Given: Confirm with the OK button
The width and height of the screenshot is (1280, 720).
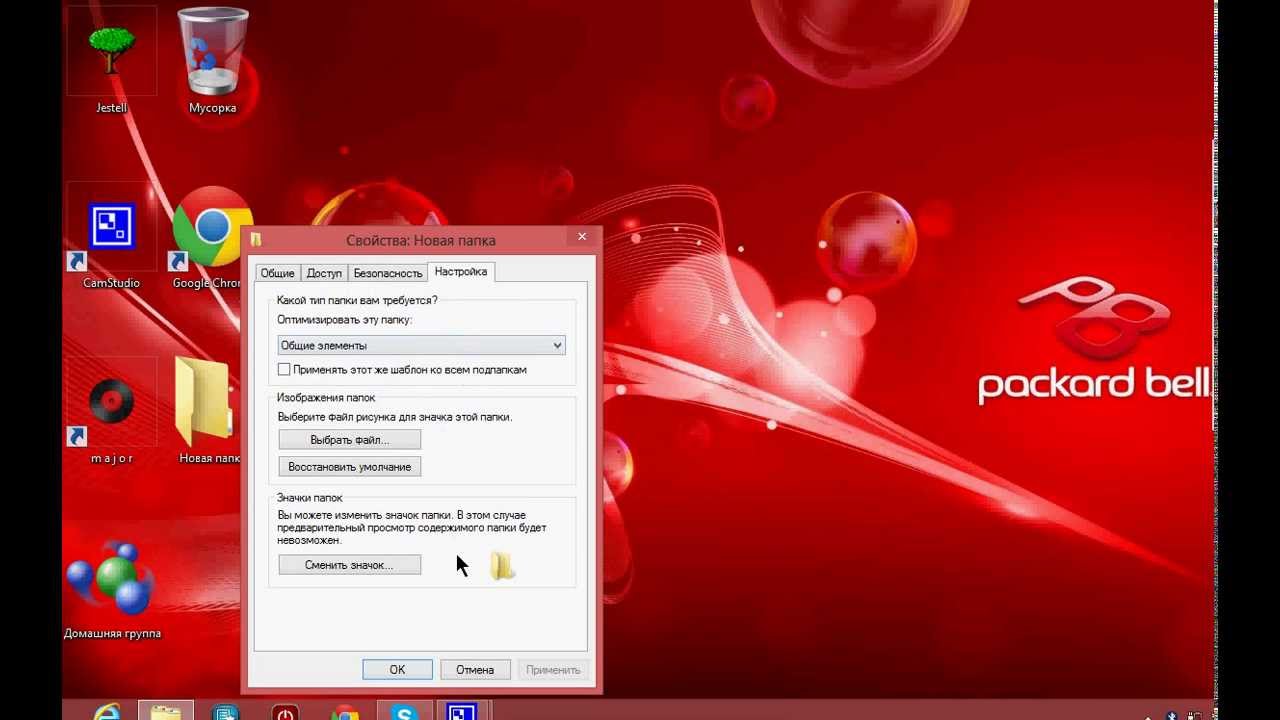Looking at the screenshot, I should (397, 670).
